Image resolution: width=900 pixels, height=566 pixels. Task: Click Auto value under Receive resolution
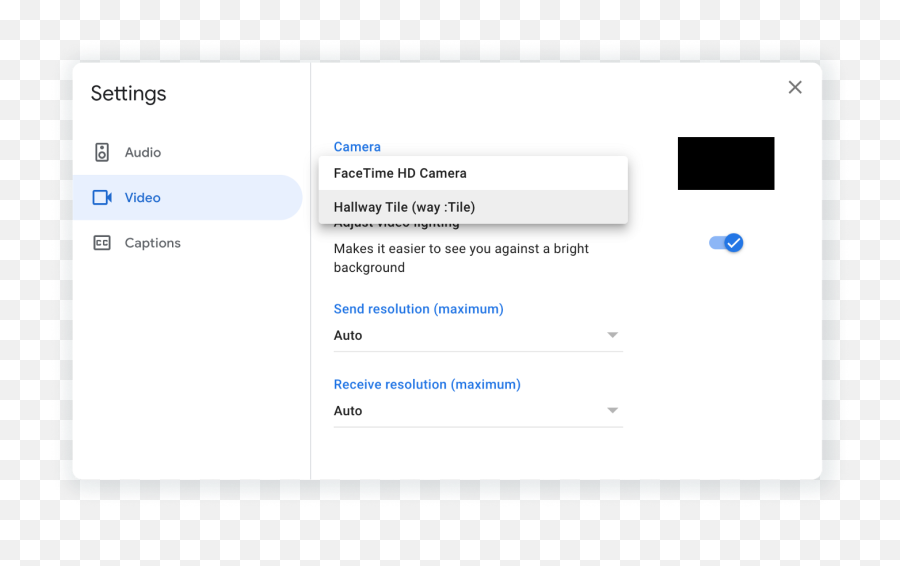348,411
